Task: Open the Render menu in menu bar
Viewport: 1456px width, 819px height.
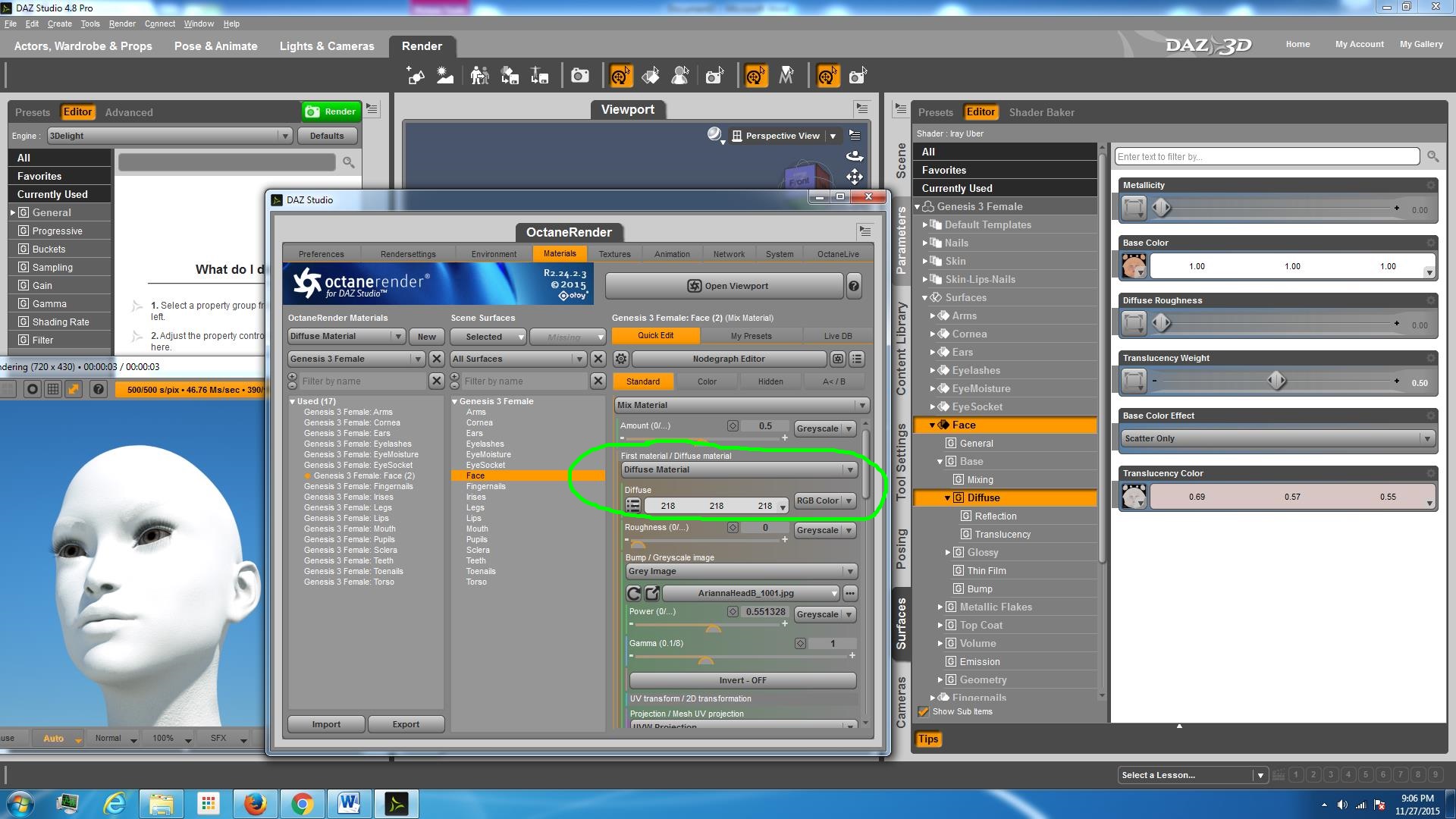Action: click(121, 24)
